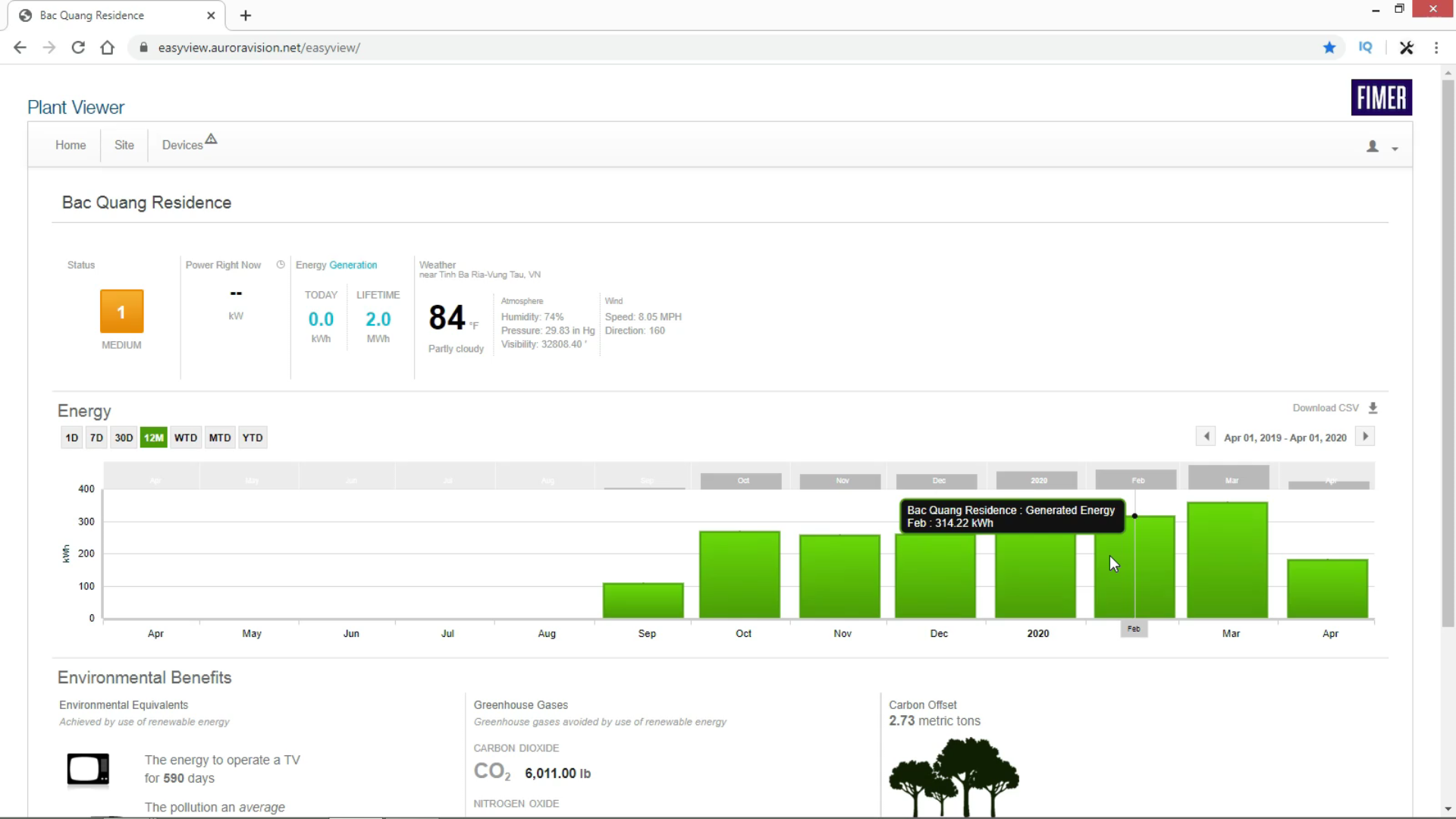Select YTD energy range
The width and height of the screenshot is (1456, 819).
point(252,438)
